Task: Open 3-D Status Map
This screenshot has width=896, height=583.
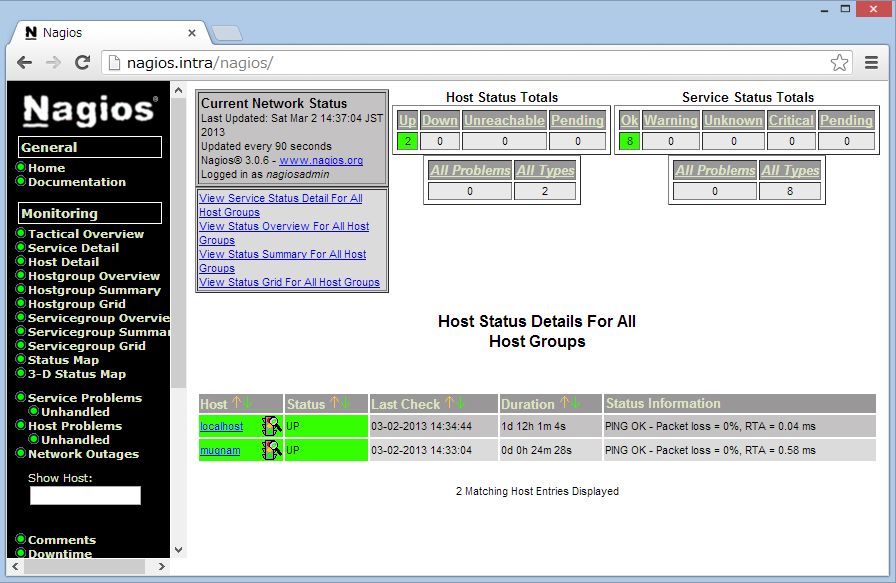Action: click(77, 374)
